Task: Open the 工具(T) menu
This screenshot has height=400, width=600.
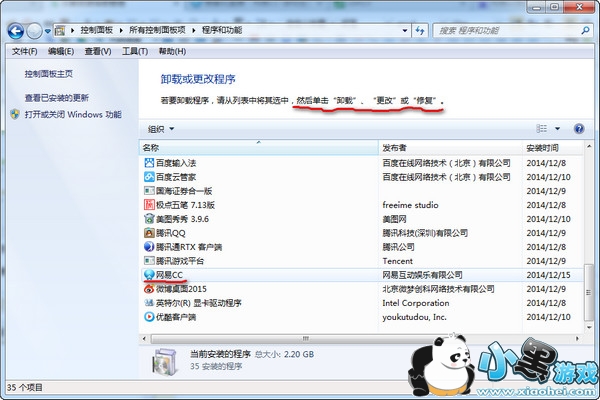Action: 135,51
